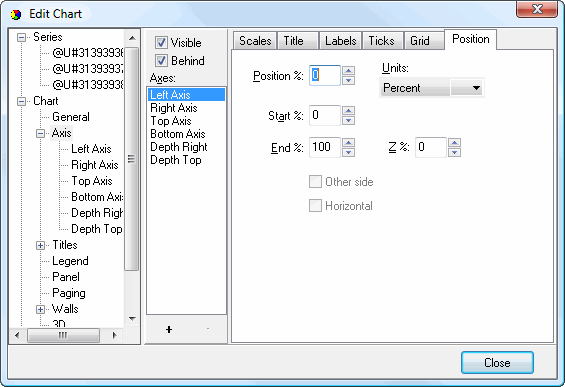
Task: Expand the Titles tree node
Action: point(40,245)
